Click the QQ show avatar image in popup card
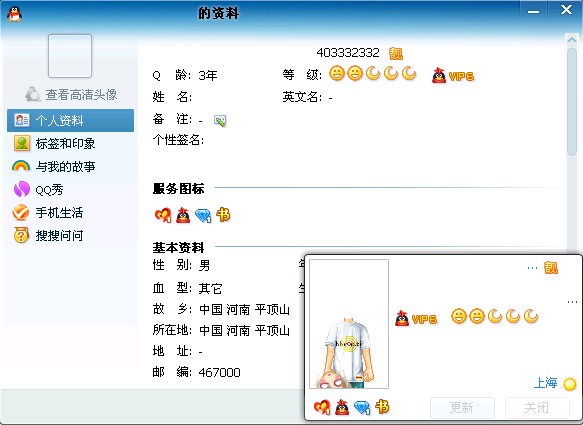 click(349, 324)
